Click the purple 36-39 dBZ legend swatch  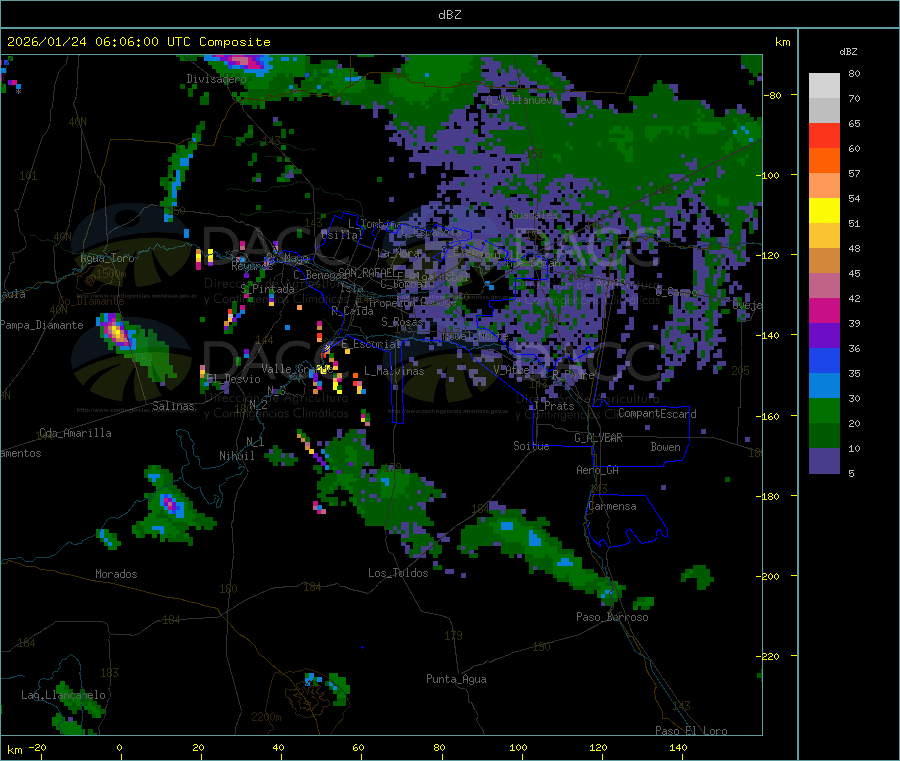click(824, 336)
